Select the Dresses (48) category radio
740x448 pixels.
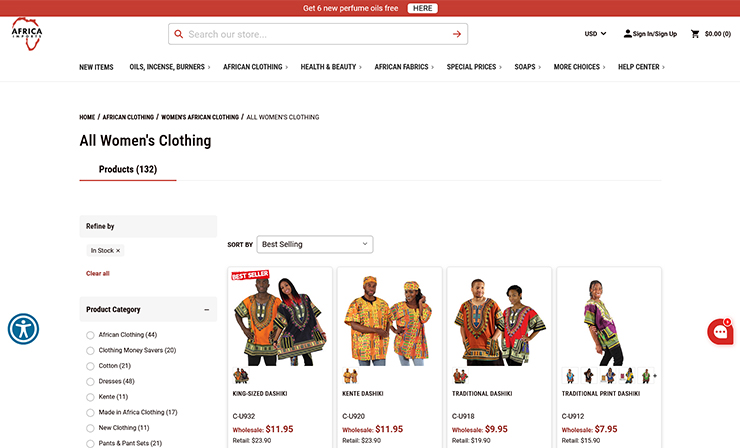(91, 381)
